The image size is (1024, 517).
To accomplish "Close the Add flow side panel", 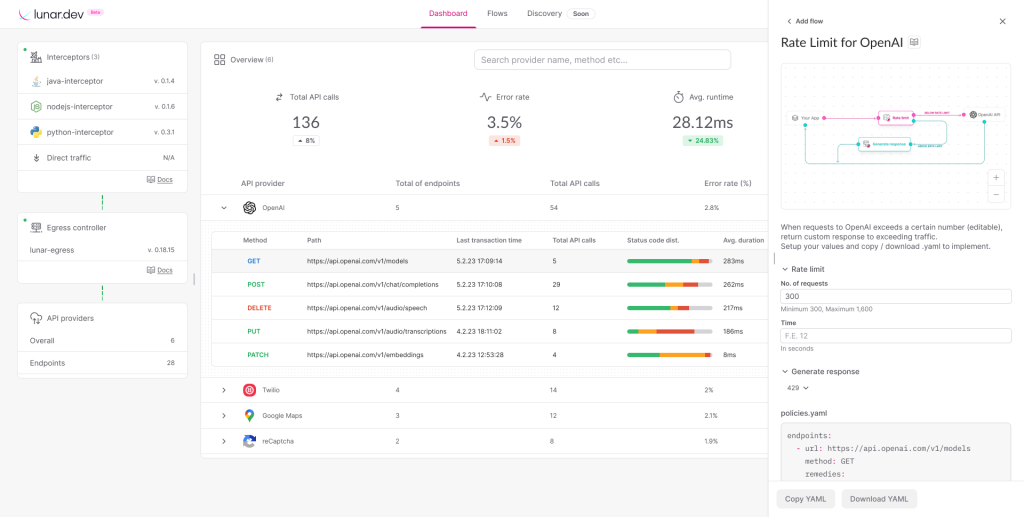I will (1003, 21).
